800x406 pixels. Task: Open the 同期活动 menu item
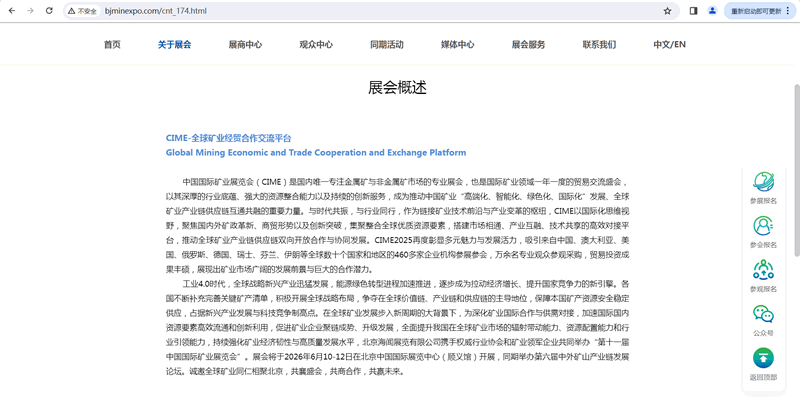pos(387,45)
